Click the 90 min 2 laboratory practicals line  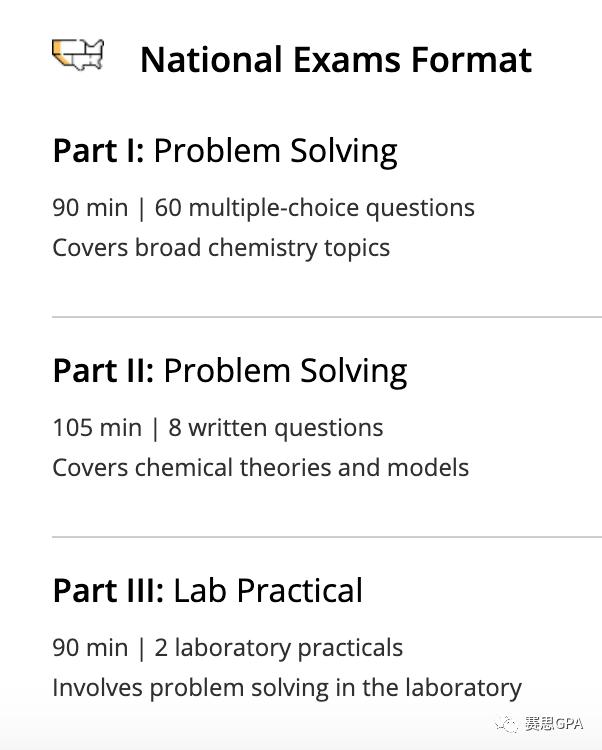click(227, 648)
